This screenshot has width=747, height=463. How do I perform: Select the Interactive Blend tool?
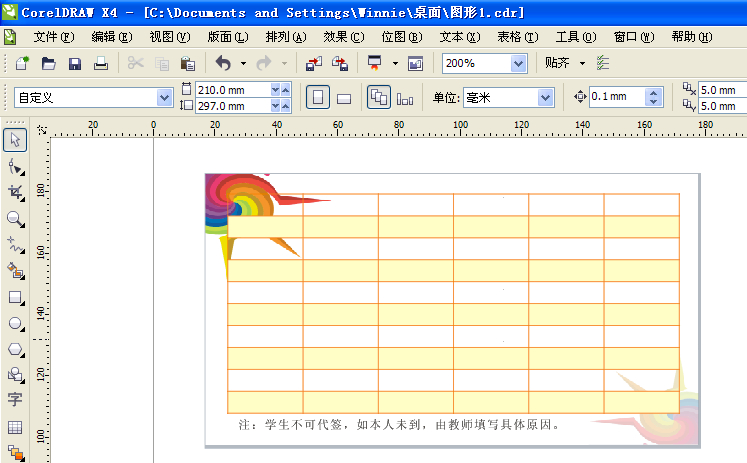(x=15, y=452)
